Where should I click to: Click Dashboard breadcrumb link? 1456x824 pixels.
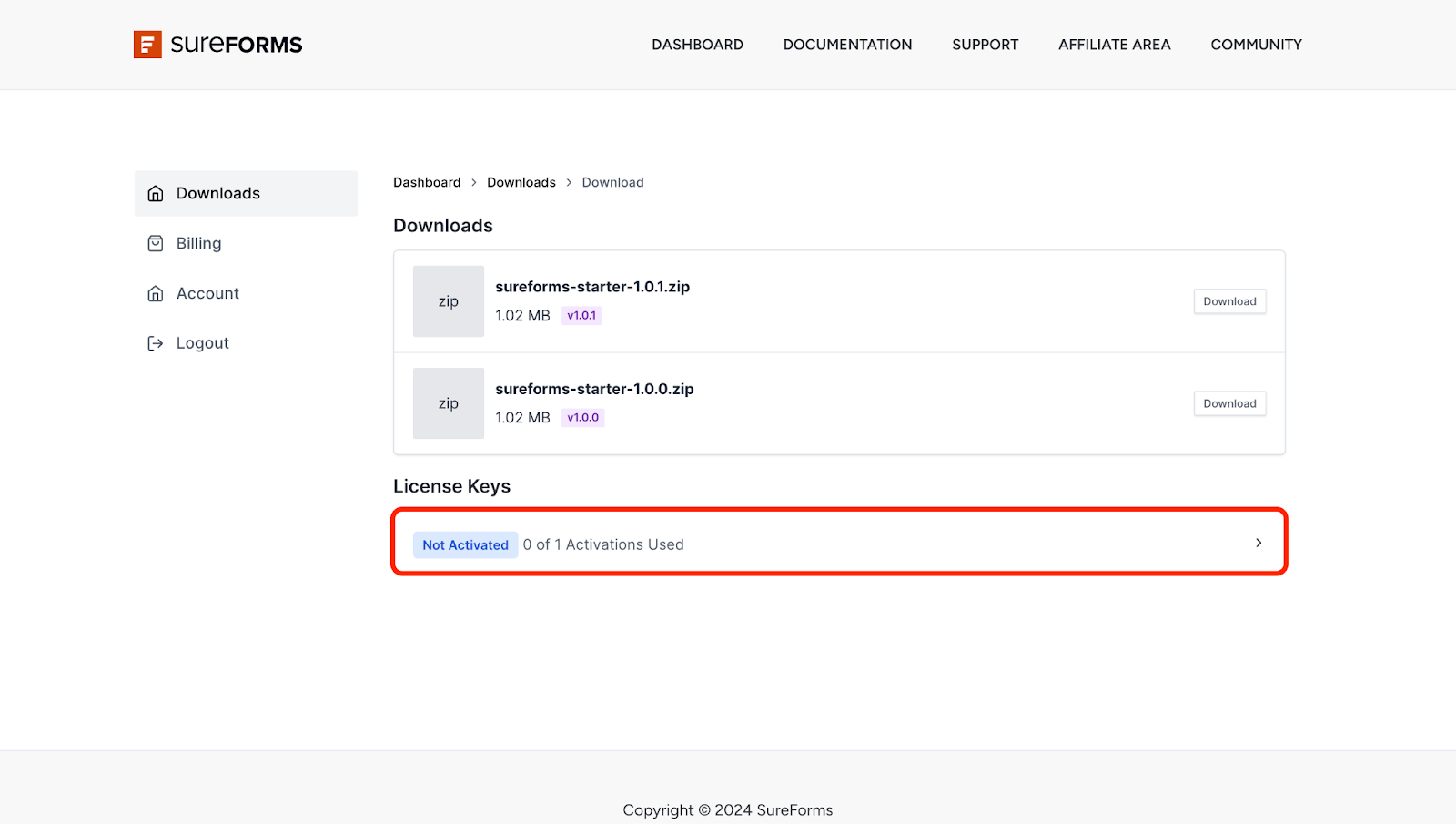[x=427, y=182]
